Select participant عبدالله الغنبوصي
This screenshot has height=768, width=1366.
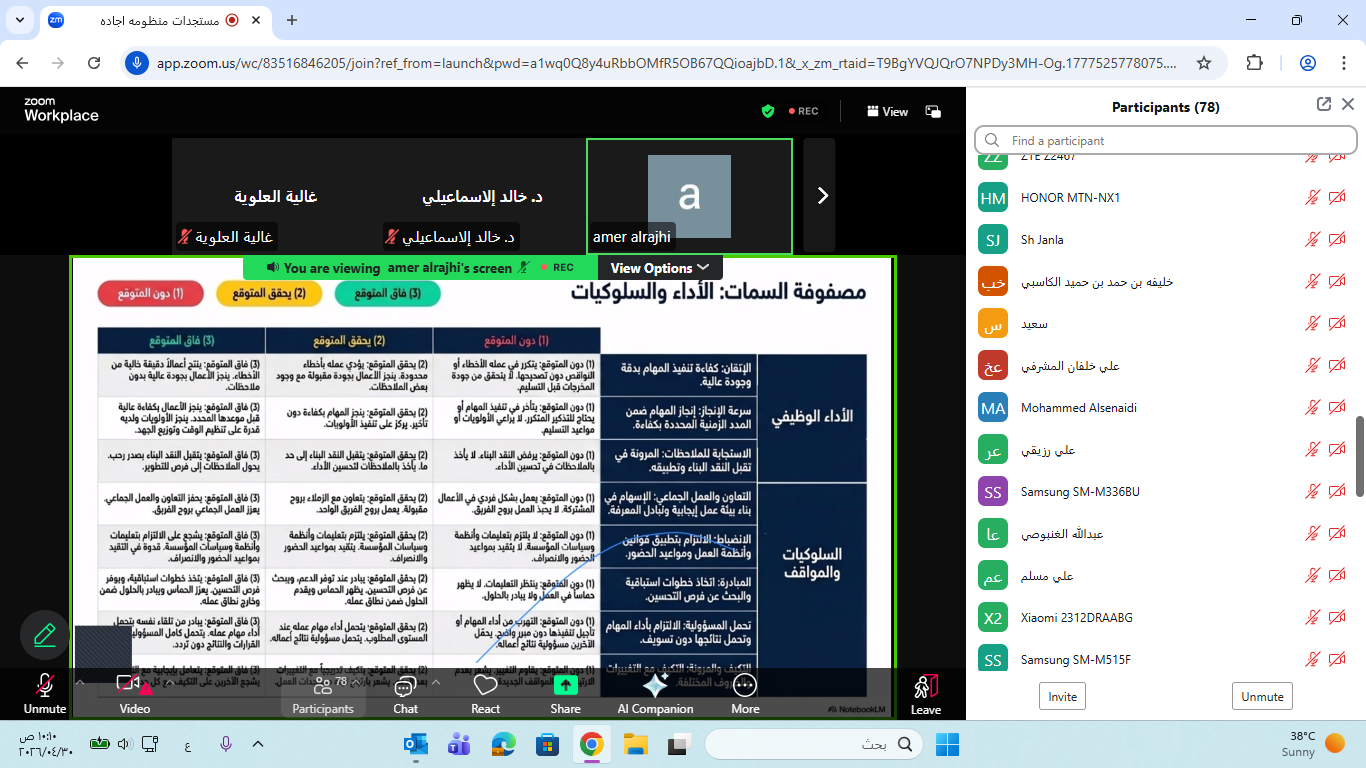click(1164, 534)
